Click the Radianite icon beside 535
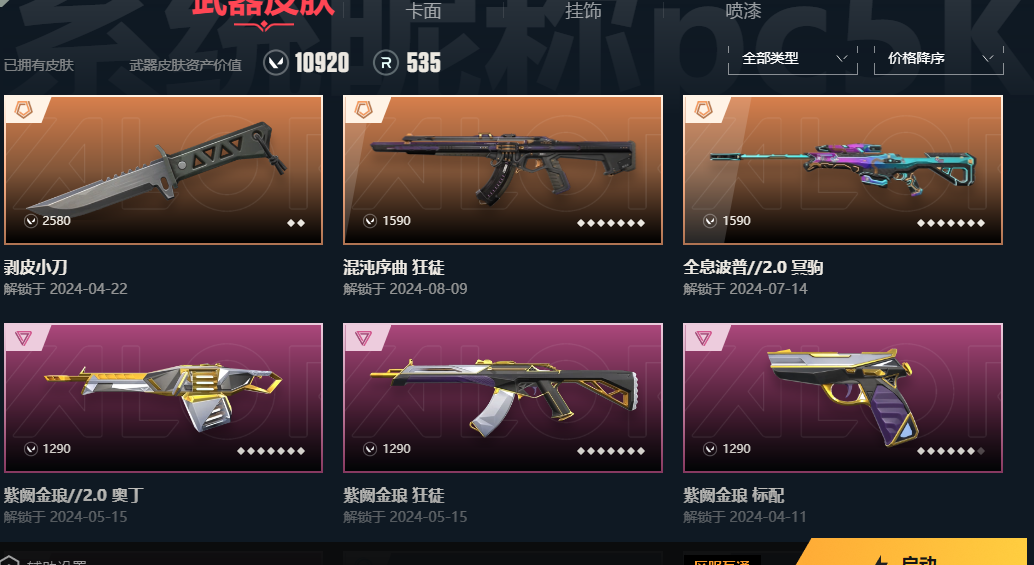Image resolution: width=1034 pixels, height=565 pixels. (386, 63)
